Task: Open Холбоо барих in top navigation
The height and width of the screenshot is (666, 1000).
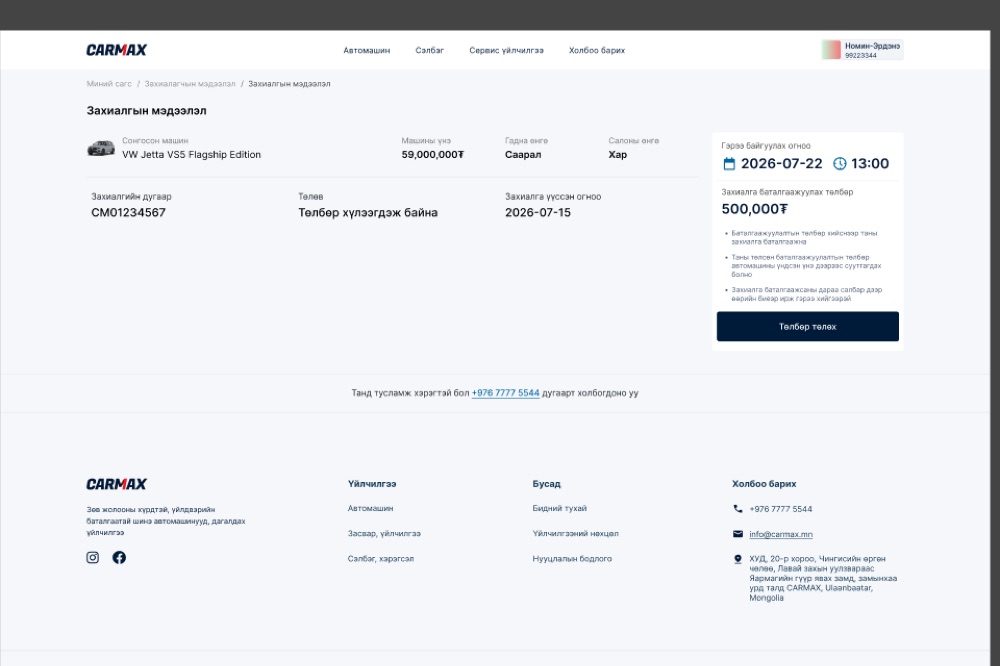Action: tap(597, 50)
